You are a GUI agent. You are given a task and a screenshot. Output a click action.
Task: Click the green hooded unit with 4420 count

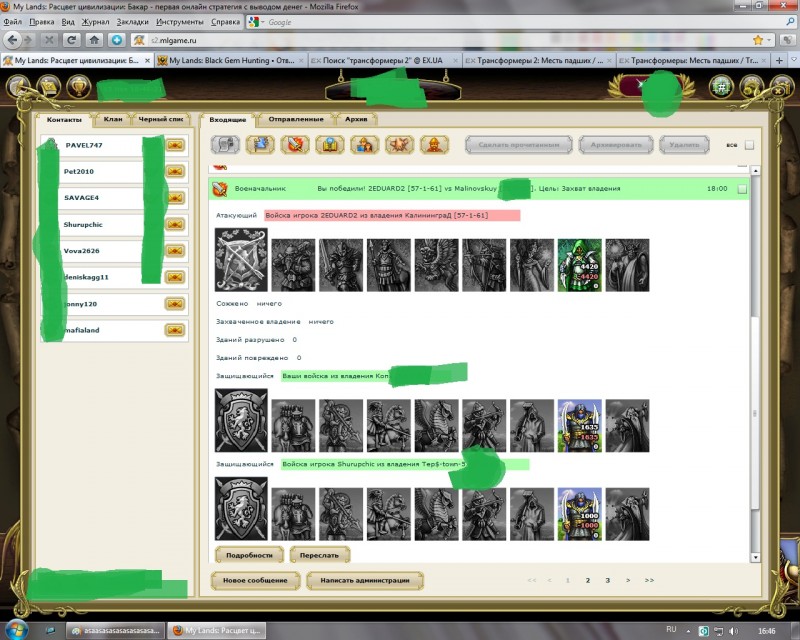(x=579, y=265)
